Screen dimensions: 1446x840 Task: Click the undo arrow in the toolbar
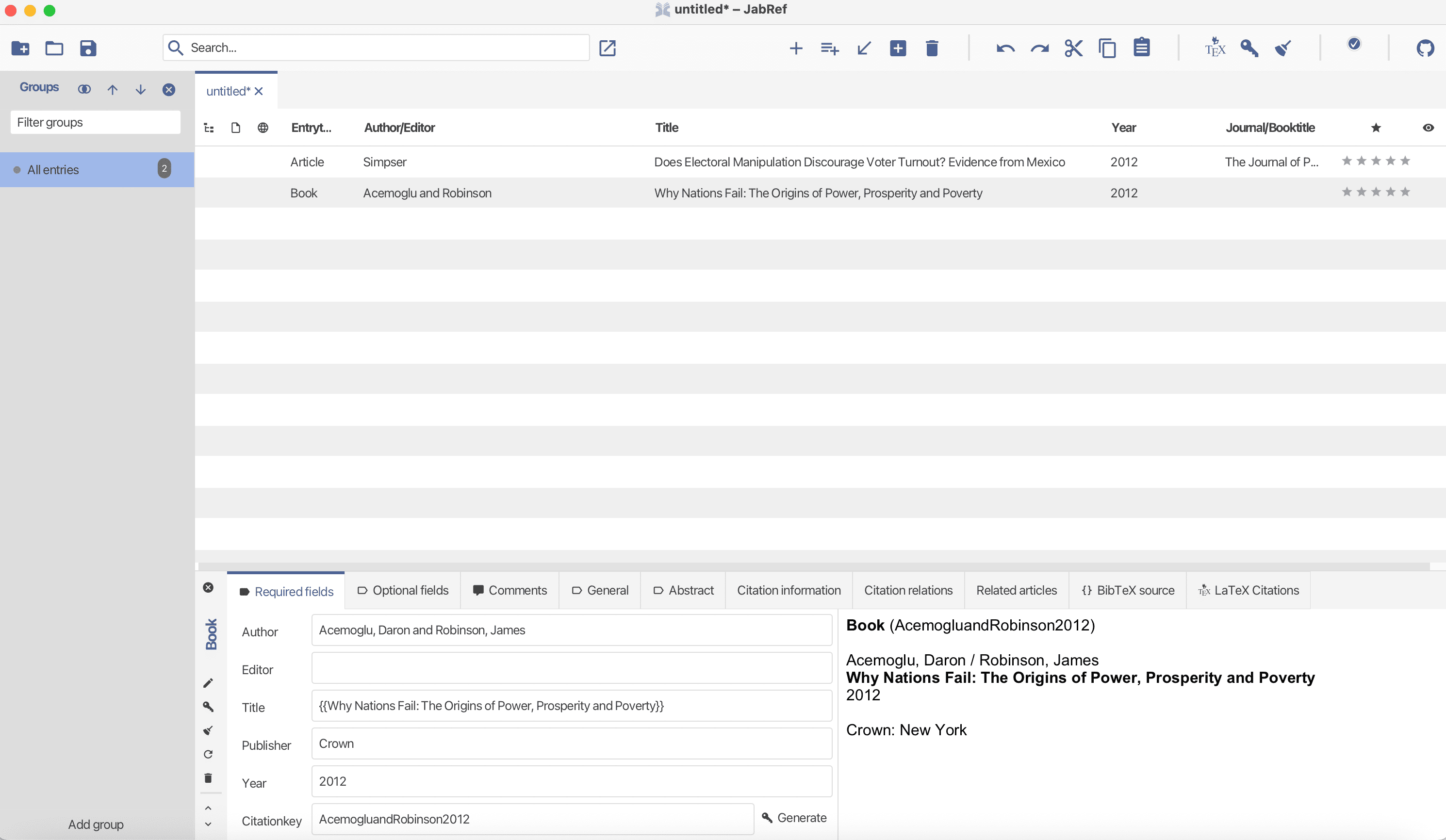[1005, 48]
